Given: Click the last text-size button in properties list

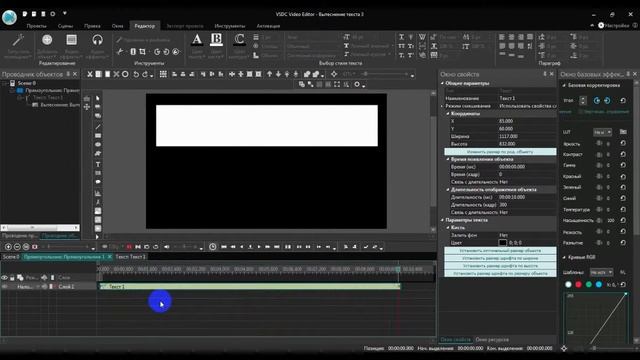Looking at the screenshot, I should point(500,273).
